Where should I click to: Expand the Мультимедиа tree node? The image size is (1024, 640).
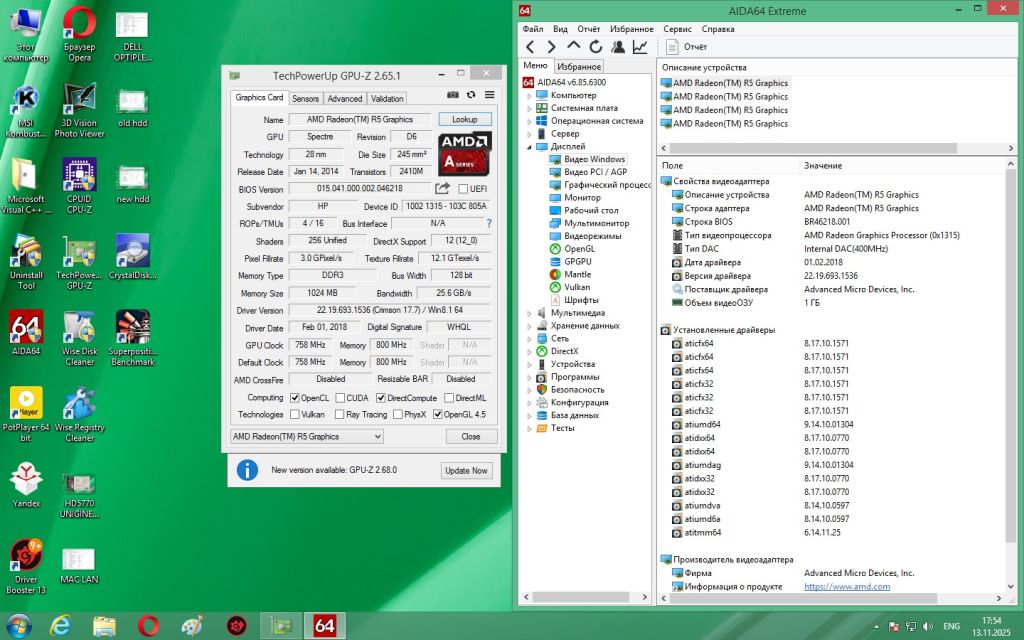point(529,313)
